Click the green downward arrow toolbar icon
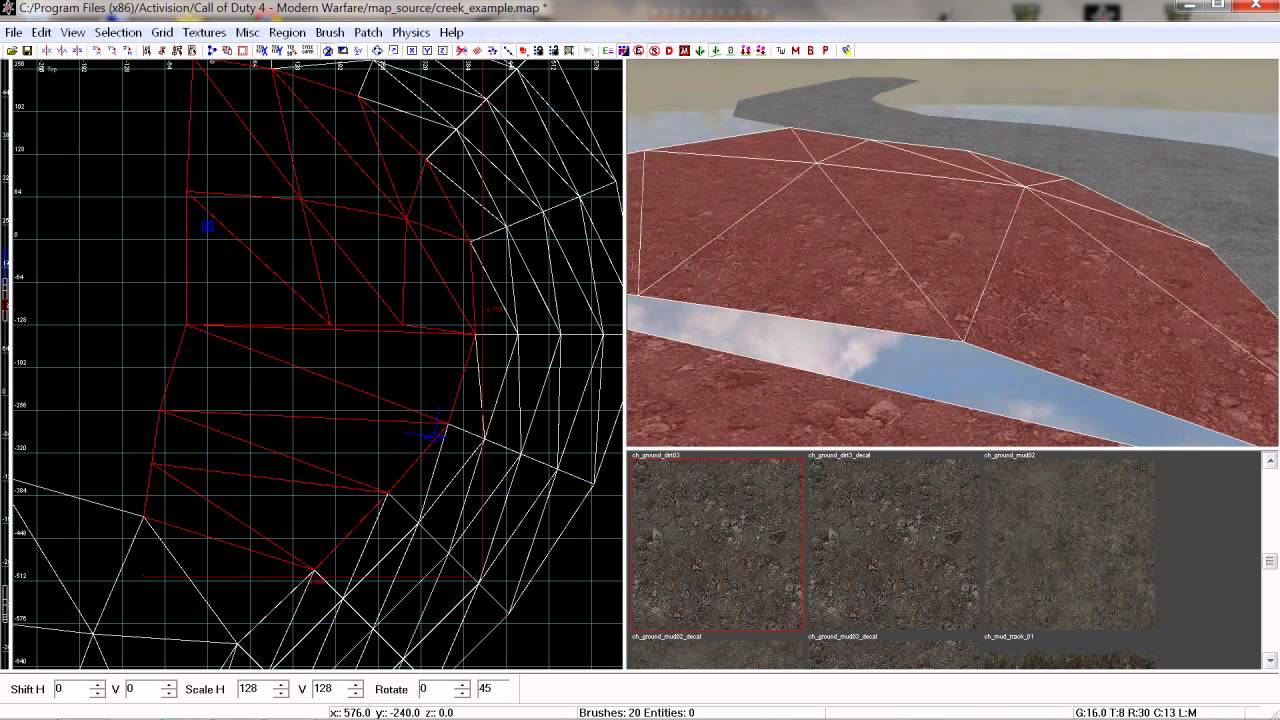The image size is (1280, 720). (x=699, y=50)
